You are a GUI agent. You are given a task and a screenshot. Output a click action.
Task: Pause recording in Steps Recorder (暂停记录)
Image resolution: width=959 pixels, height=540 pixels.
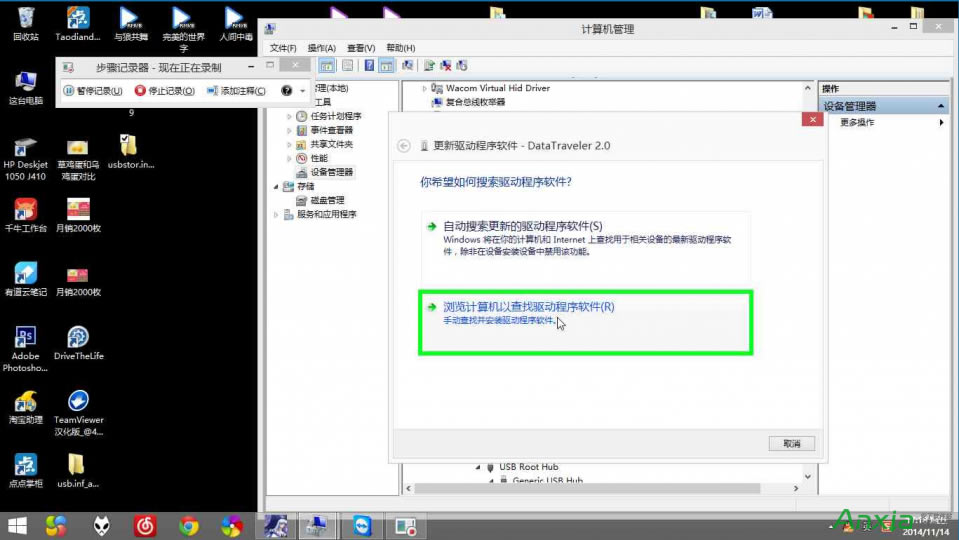pyautogui.click(x=93, y=91)
